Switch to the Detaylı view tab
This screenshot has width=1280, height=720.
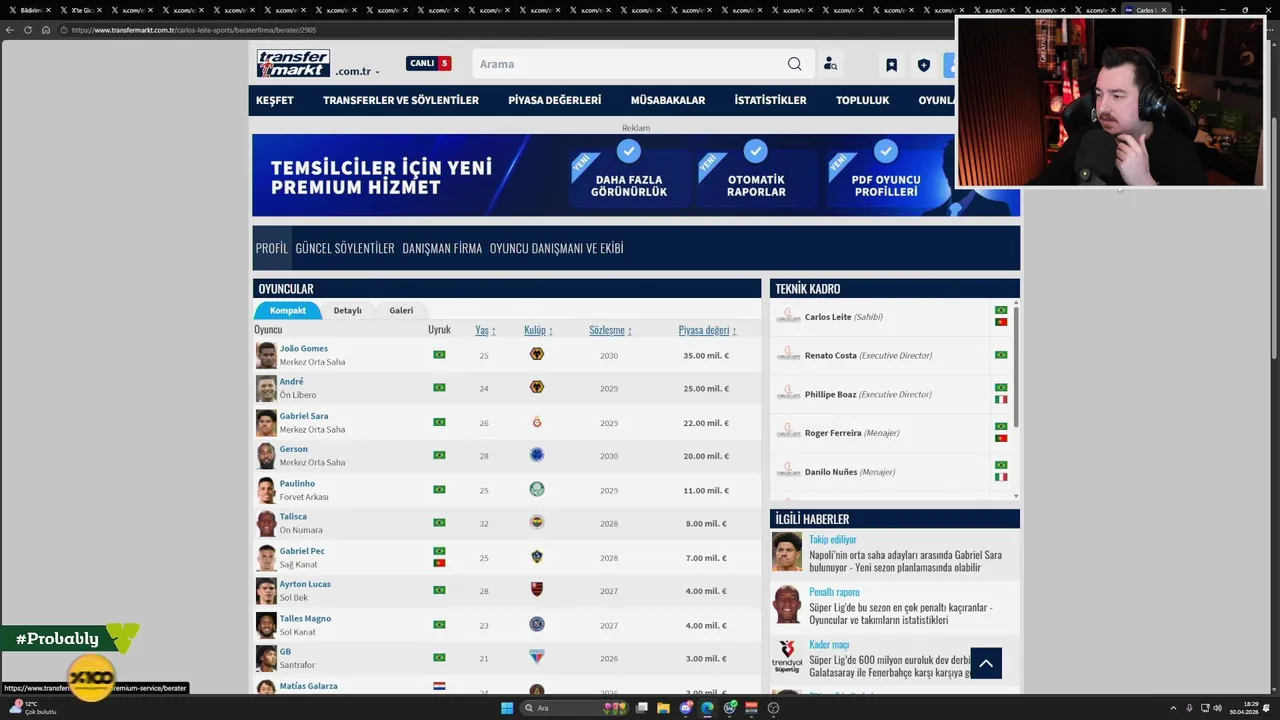click(348, 310)
